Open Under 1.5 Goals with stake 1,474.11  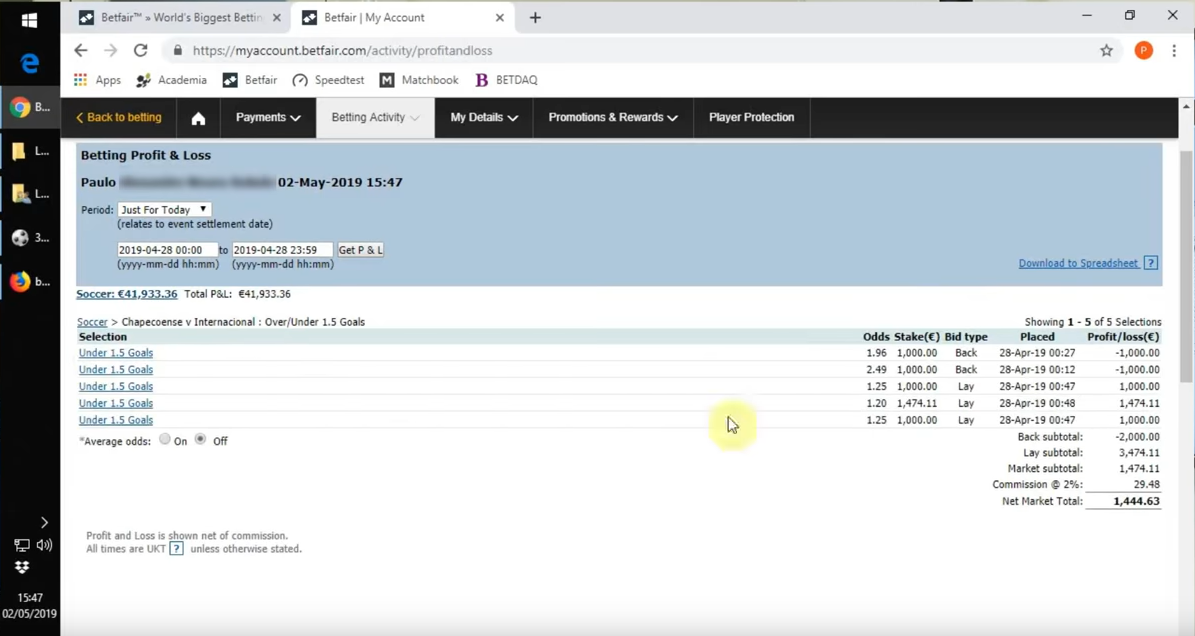point(116,404)
